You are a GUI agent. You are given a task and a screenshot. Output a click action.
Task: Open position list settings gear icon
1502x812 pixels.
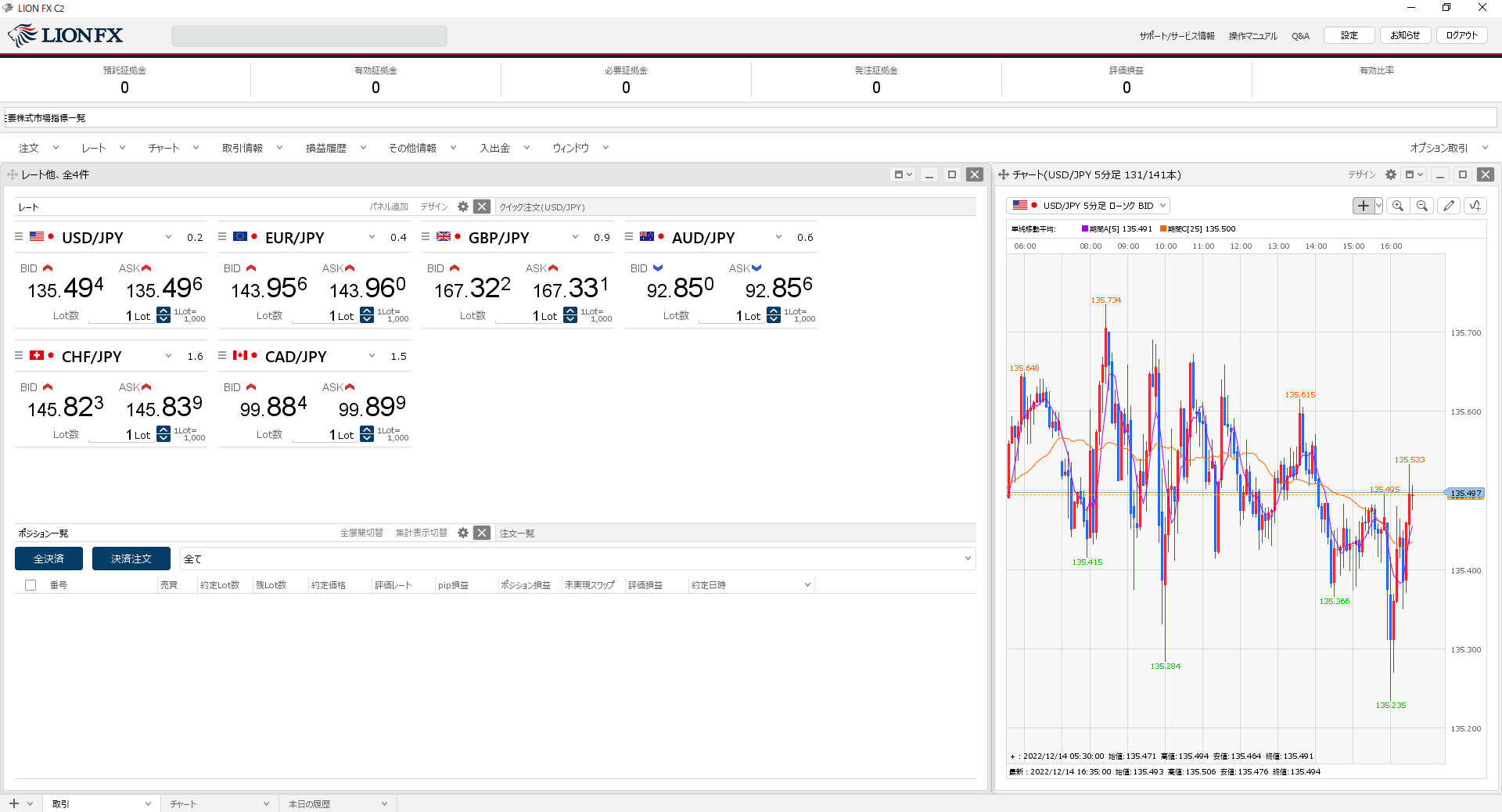click(x=463, y=533)
